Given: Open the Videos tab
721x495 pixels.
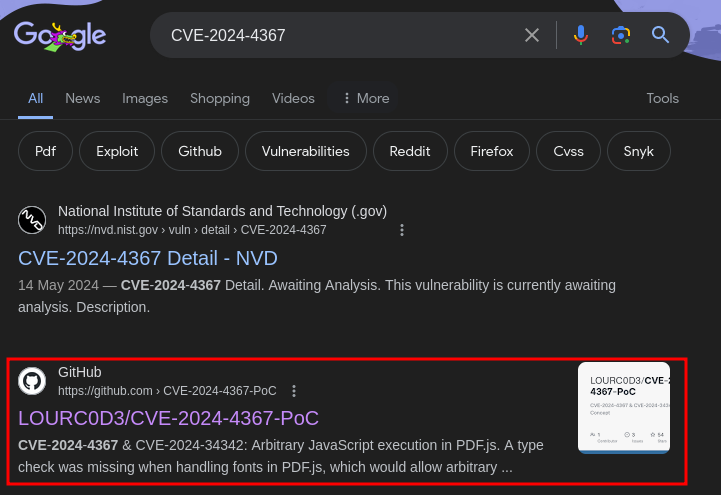Looking at the screenshot, I should tap(293, 98).
